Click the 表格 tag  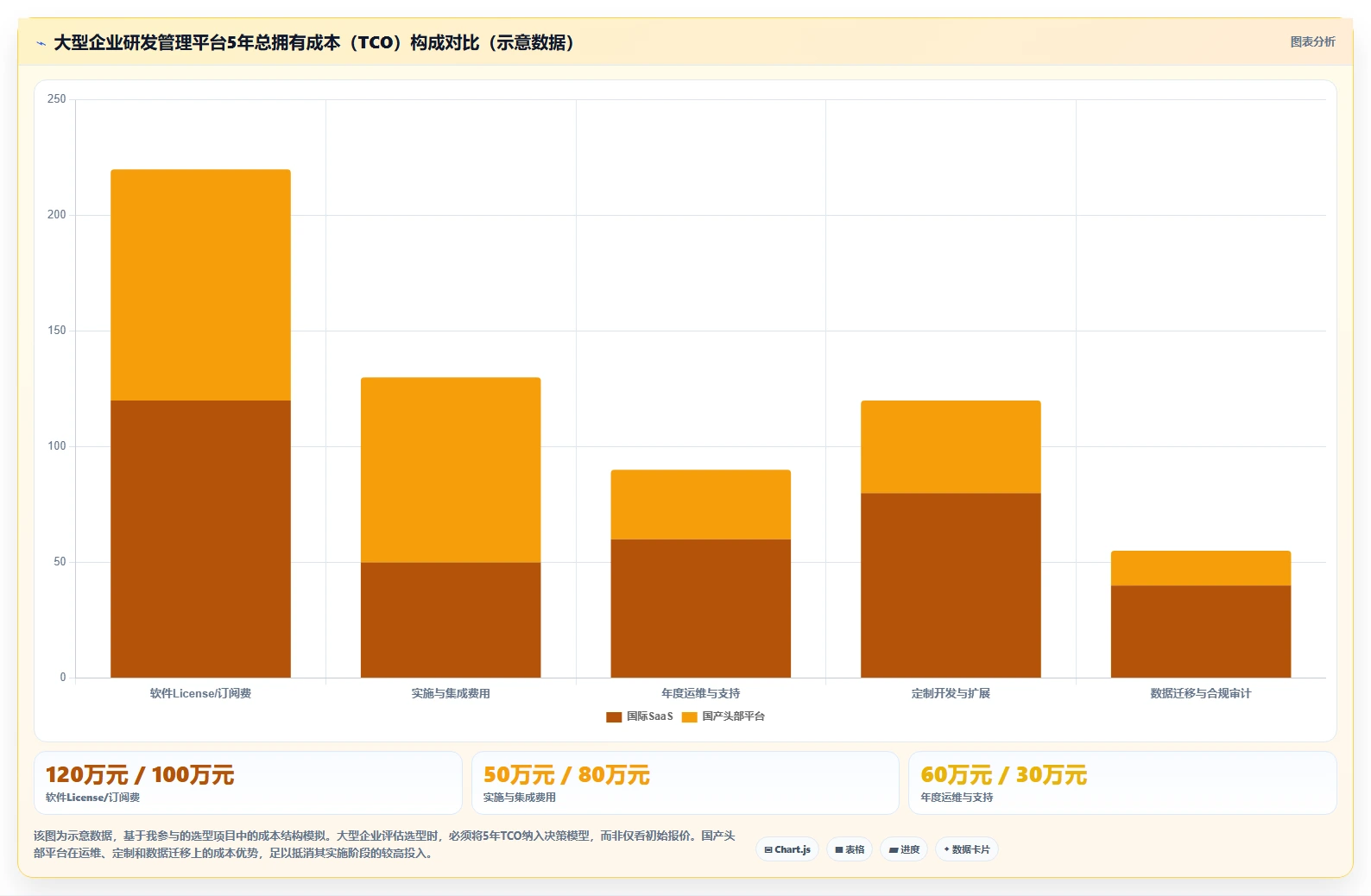click(x=850, y=849)
